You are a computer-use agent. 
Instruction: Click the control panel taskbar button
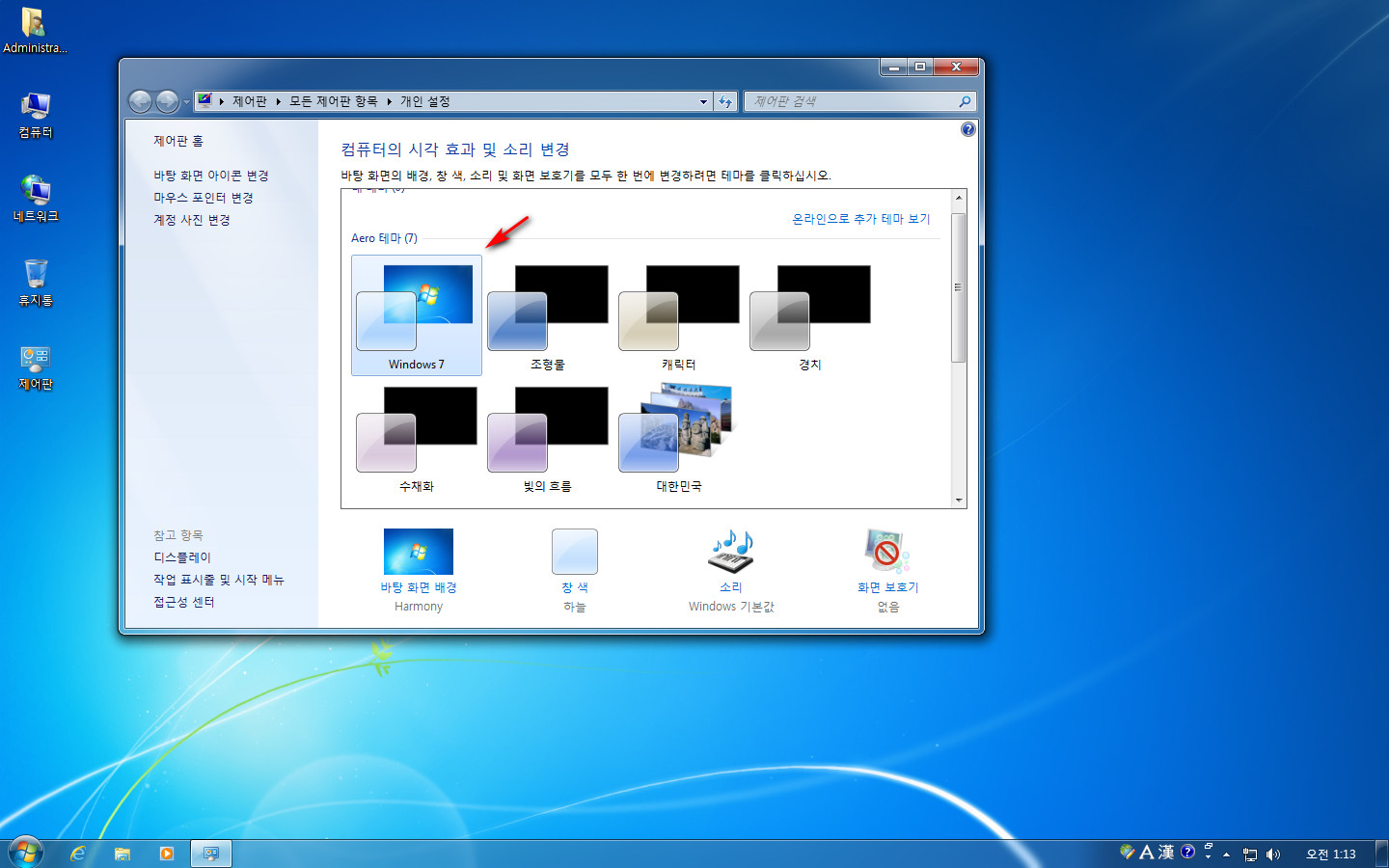point(211,854)
